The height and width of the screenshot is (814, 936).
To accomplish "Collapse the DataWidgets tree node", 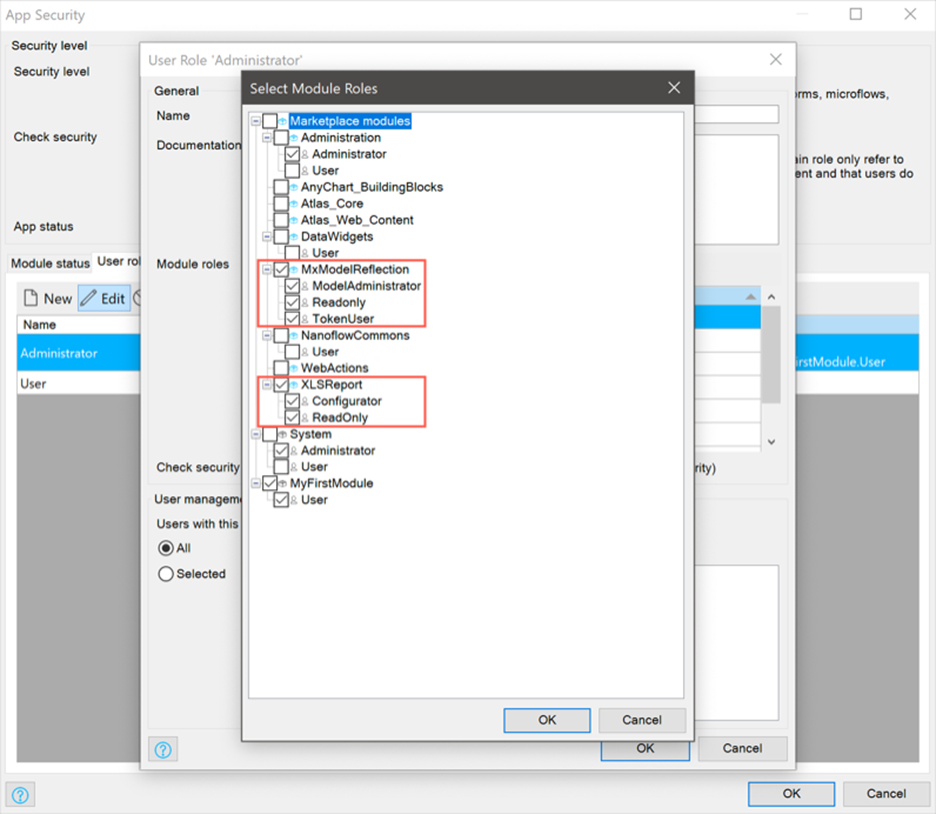I will click(x=269, y=236).
